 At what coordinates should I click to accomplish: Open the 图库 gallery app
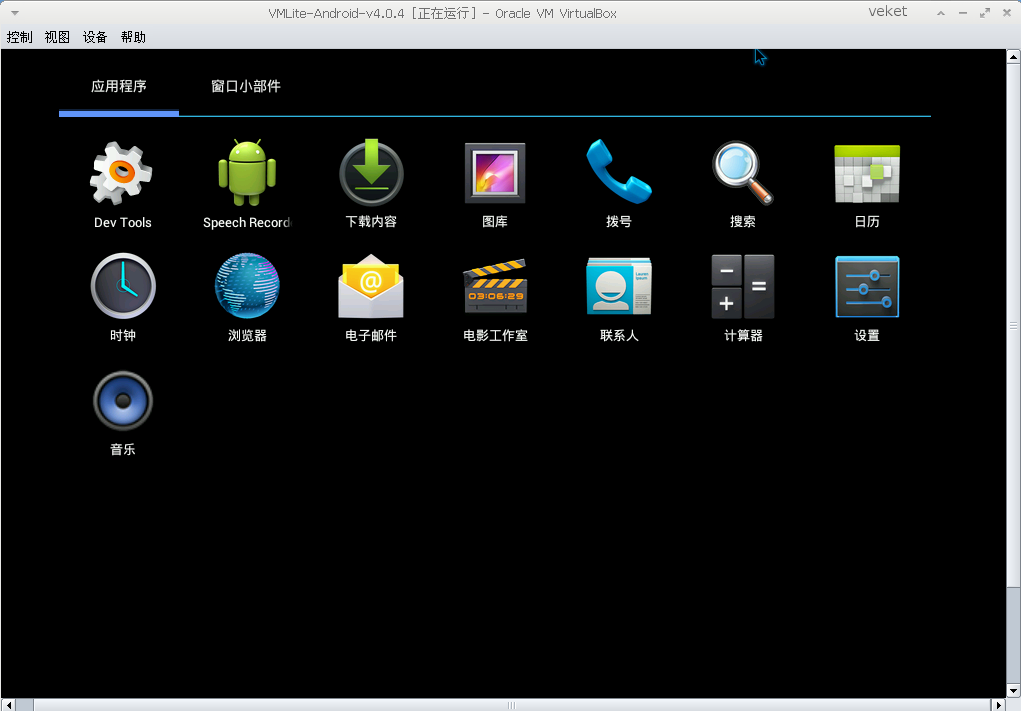(x=495, y=185)
